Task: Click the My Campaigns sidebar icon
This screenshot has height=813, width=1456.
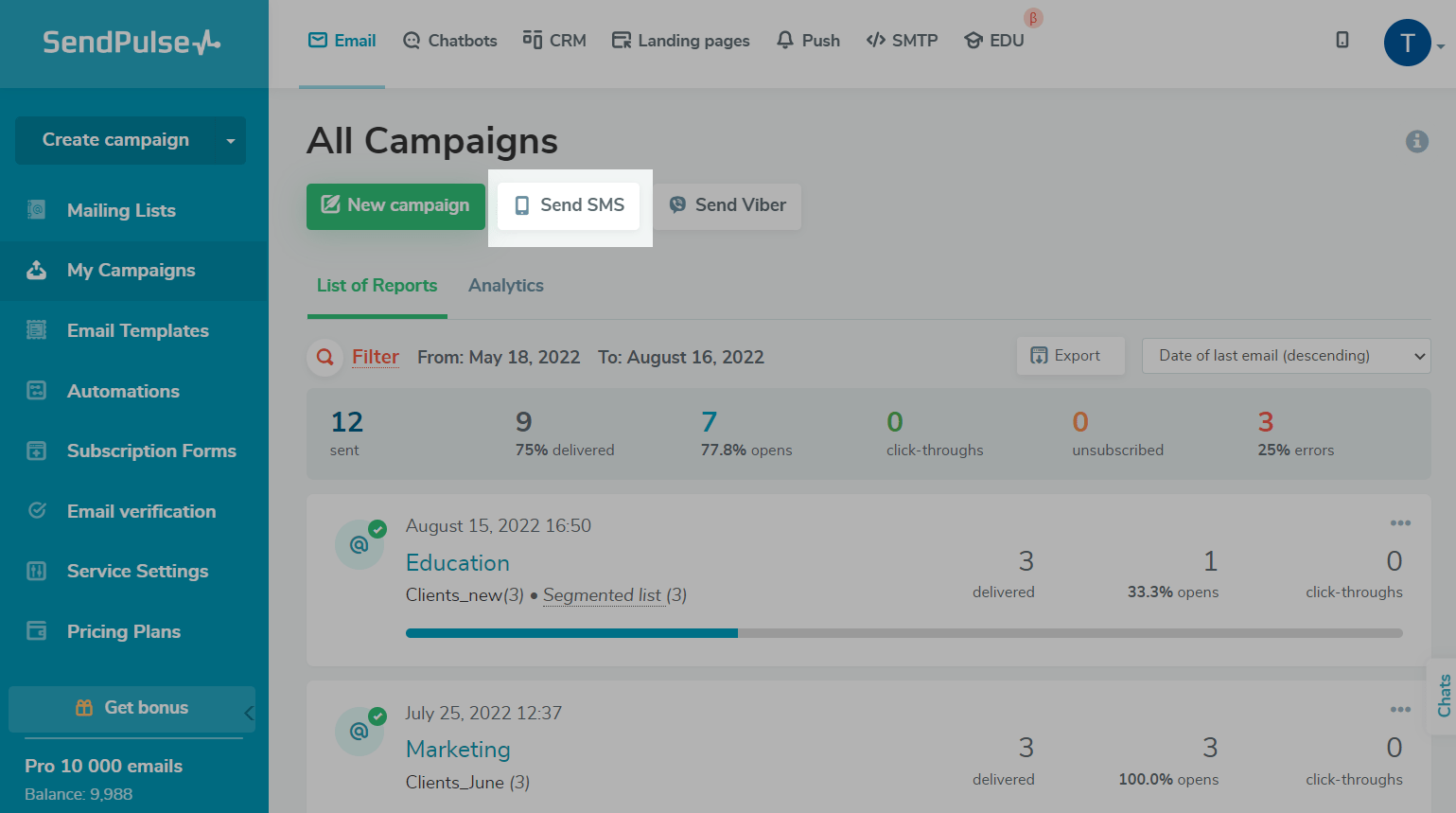Action: pos(37,271)
